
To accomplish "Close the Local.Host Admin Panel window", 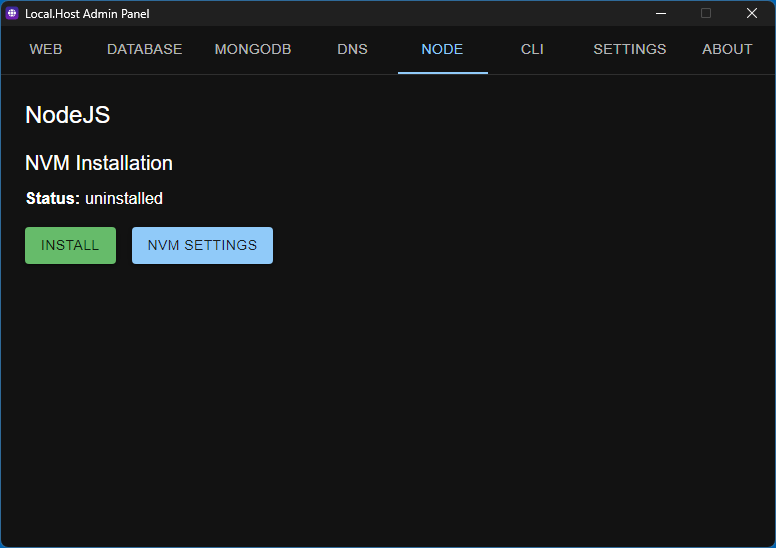I will pyautogui.click(x=752, y=13).
